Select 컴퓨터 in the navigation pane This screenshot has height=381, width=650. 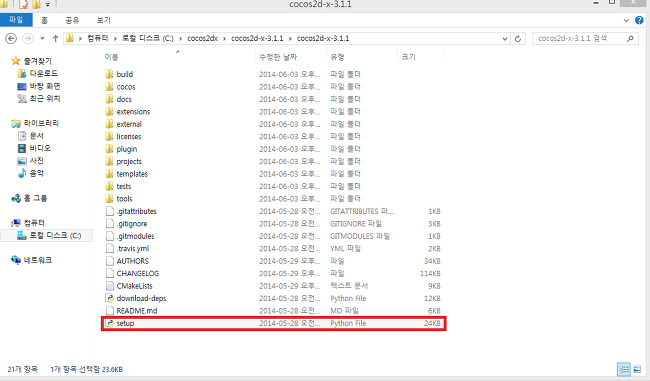click(x=34, y=223)
